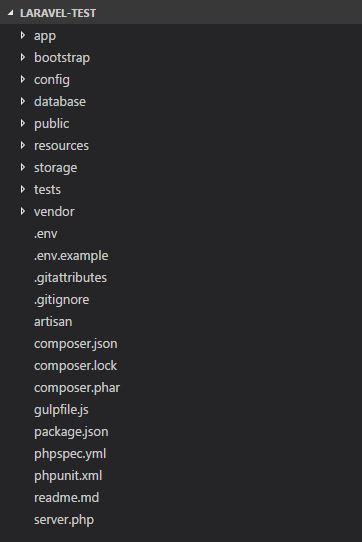Open the .env file
The image size is (362, 542).
pos(46,234)
